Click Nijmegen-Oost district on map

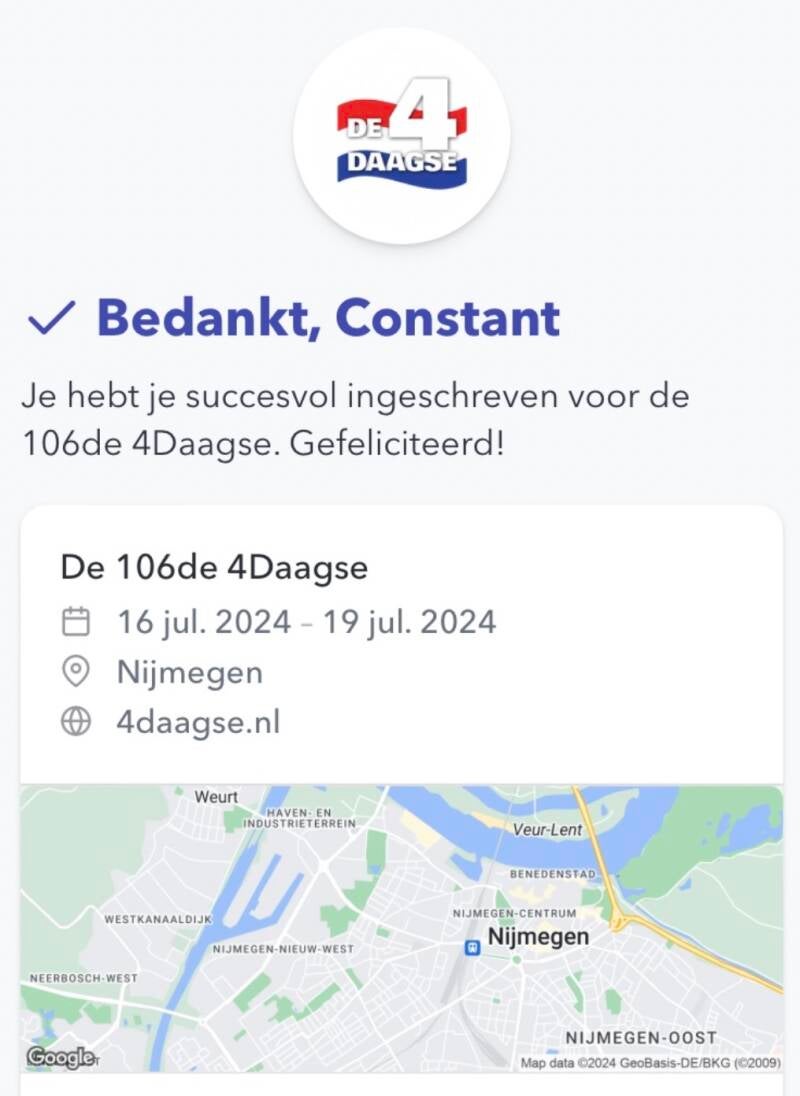pos(641,1038)
